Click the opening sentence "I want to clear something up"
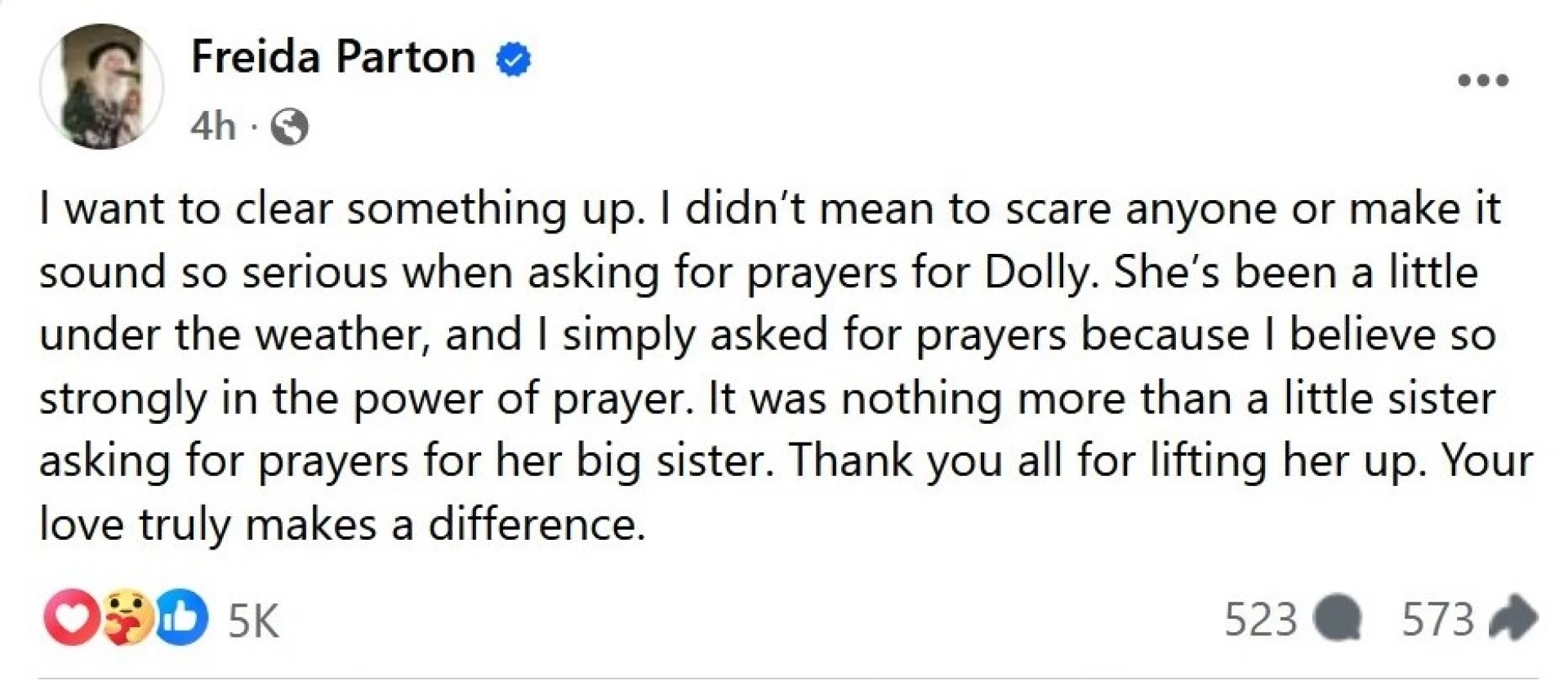 point(336,210)
